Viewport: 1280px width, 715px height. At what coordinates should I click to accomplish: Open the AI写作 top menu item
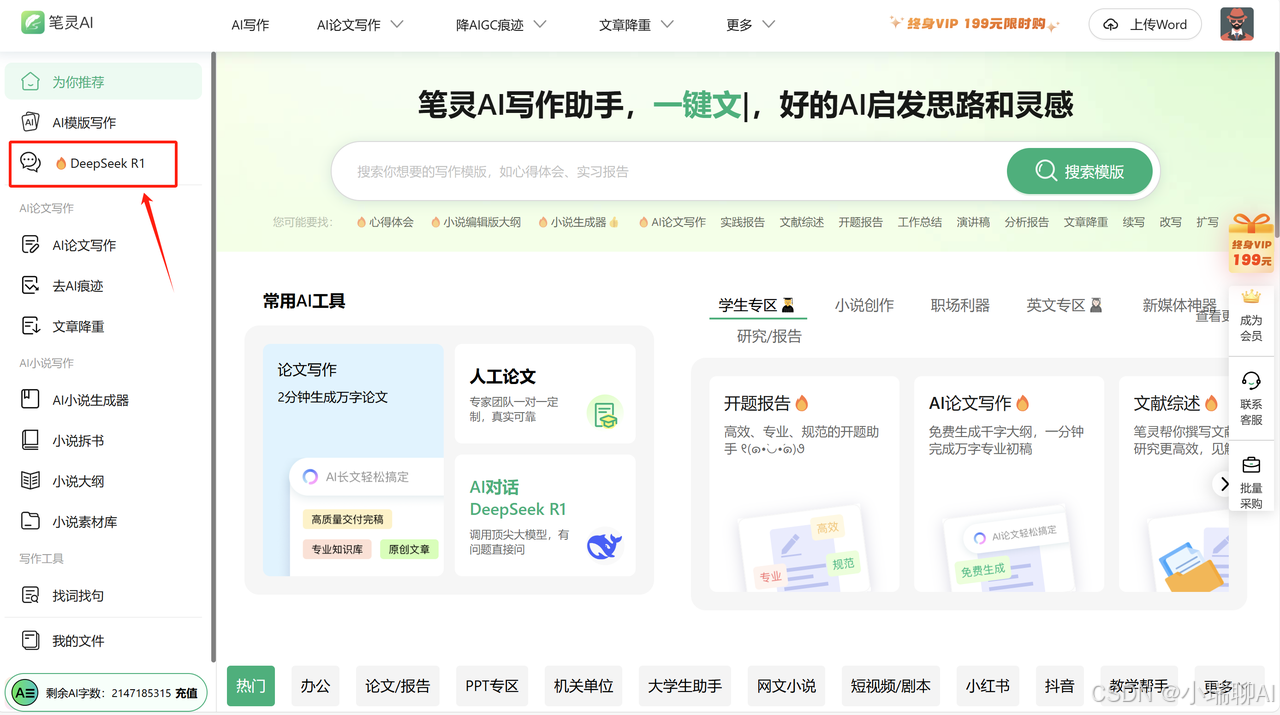(x=250, y=25)
